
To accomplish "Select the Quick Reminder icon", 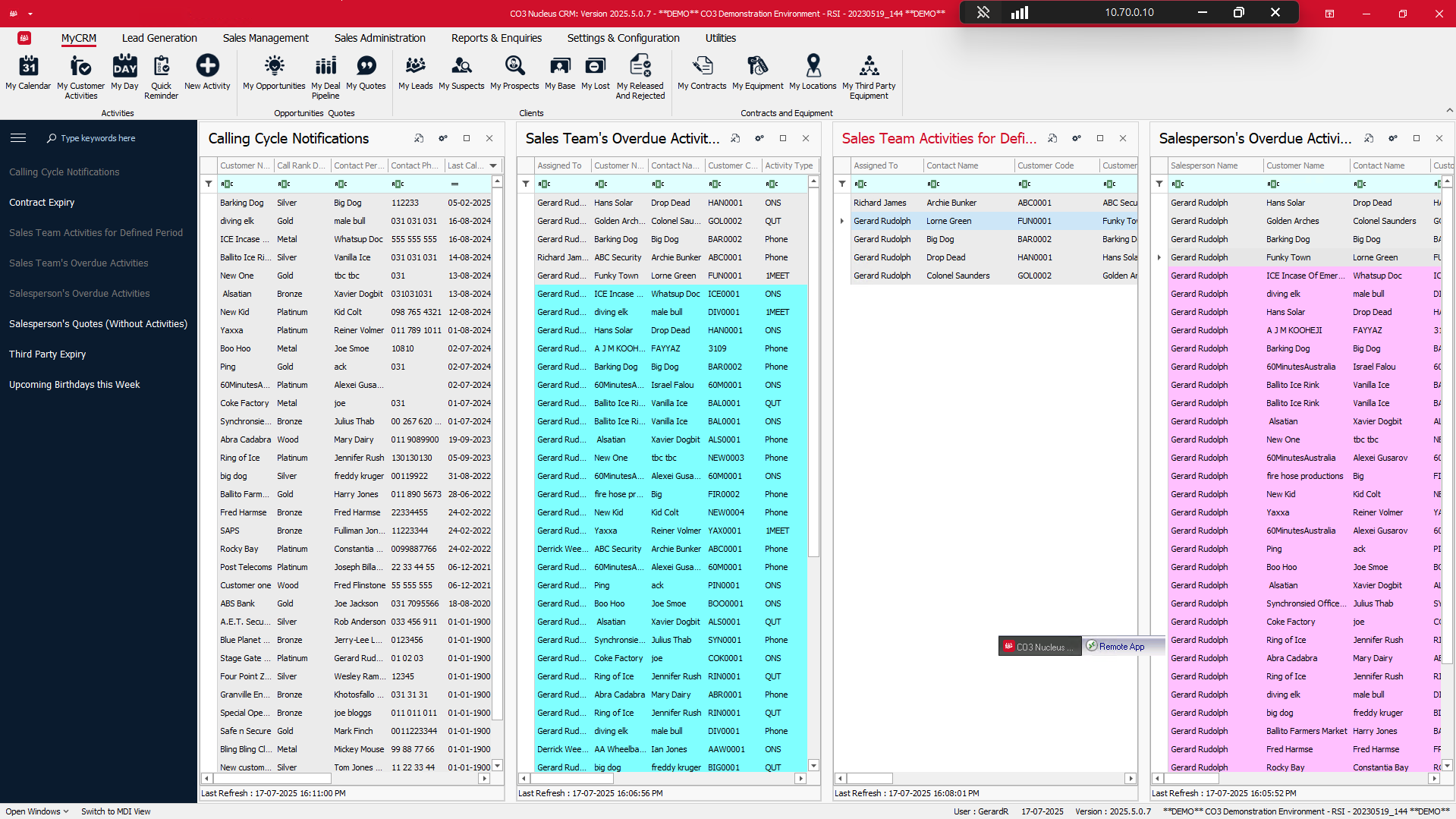I will coord(161,74).
